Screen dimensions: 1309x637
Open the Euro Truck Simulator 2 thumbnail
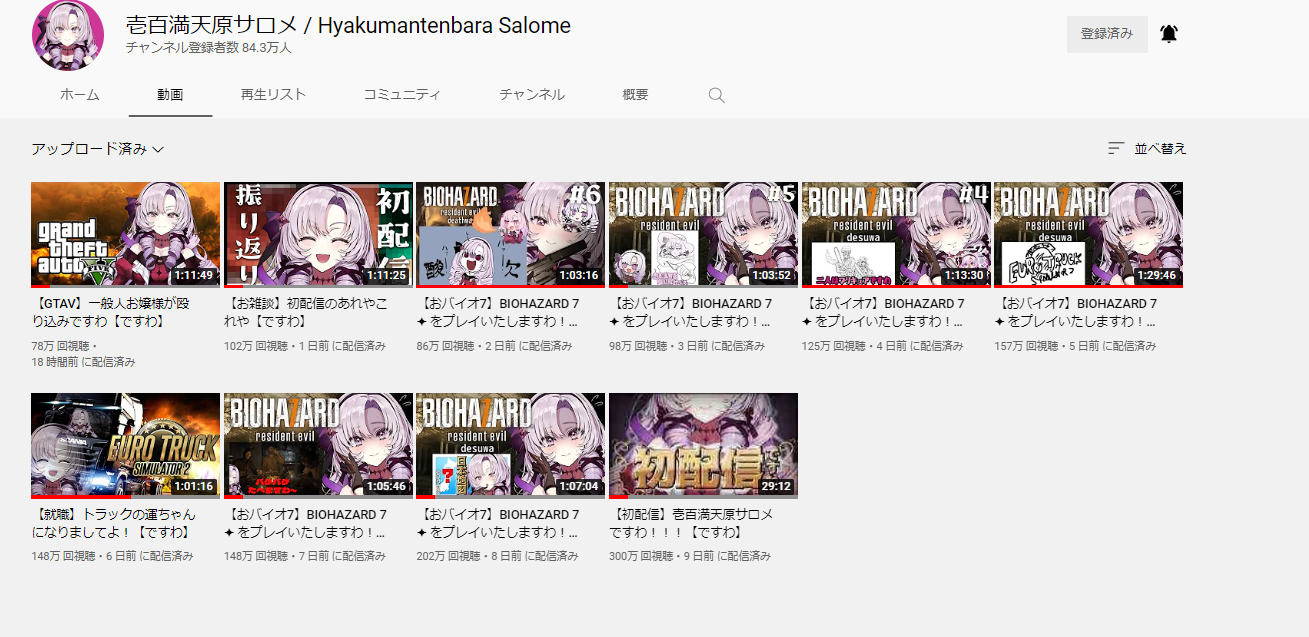[x=125, y=445]
